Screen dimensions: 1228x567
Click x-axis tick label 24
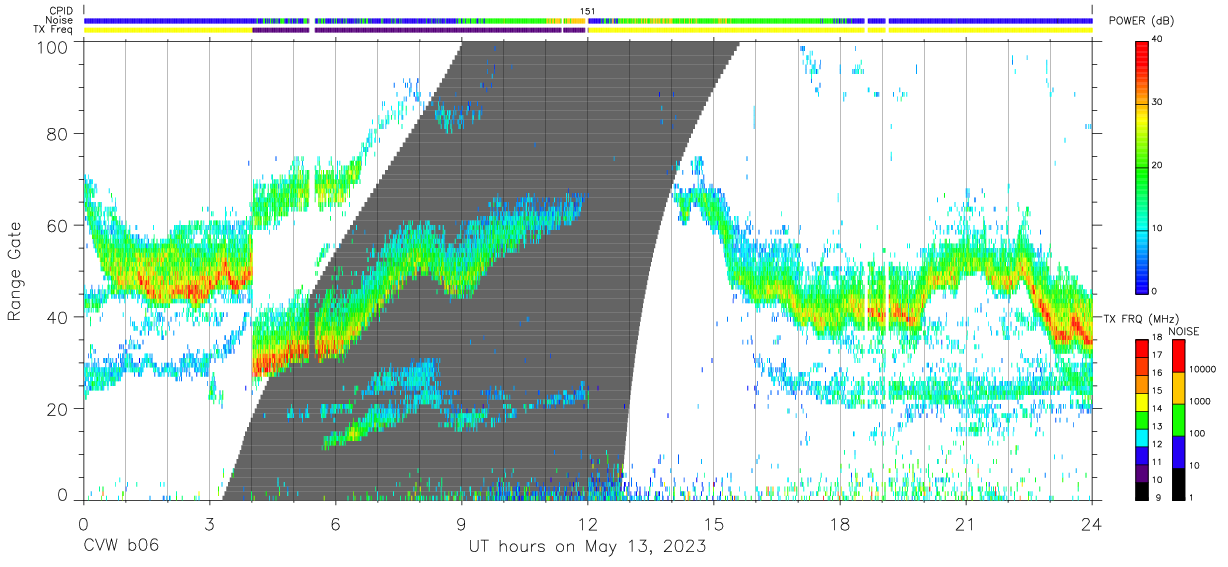[1092, 524]
